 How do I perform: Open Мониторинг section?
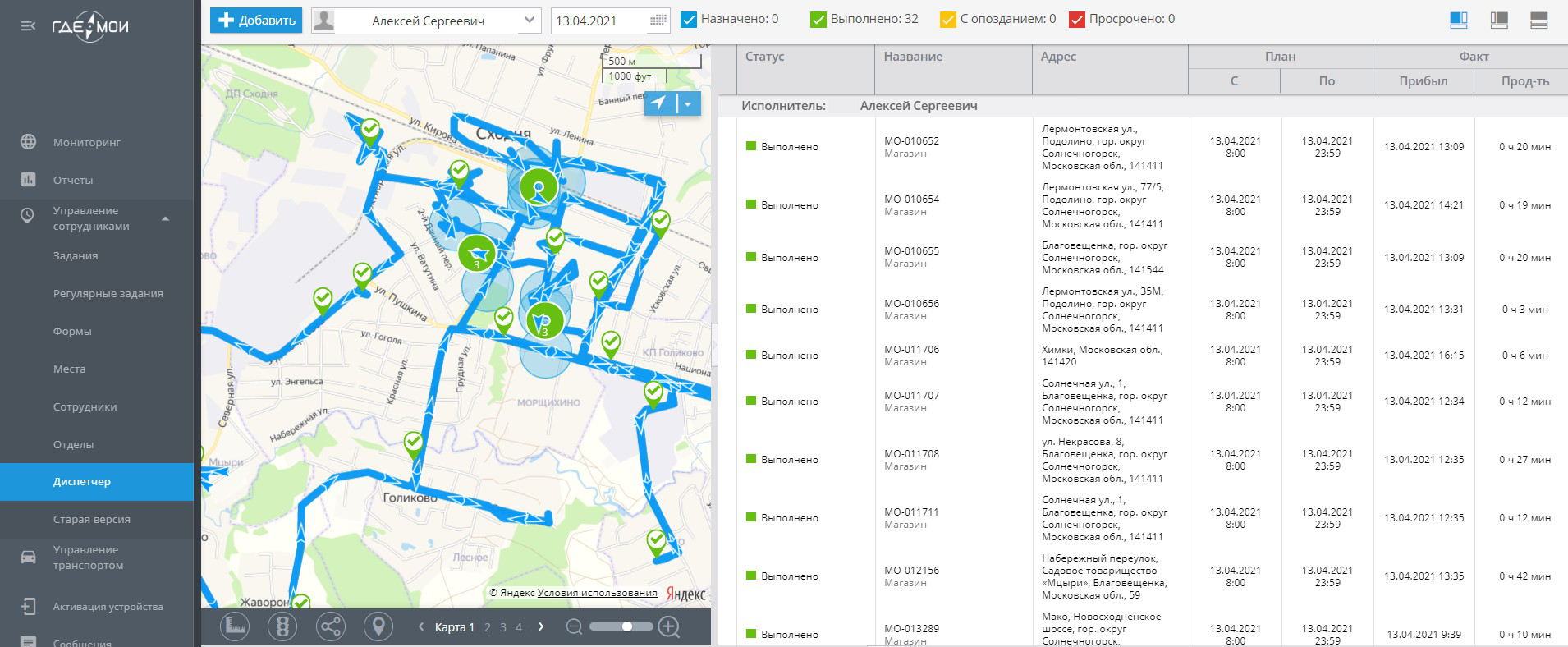click(x=87, y=142)
